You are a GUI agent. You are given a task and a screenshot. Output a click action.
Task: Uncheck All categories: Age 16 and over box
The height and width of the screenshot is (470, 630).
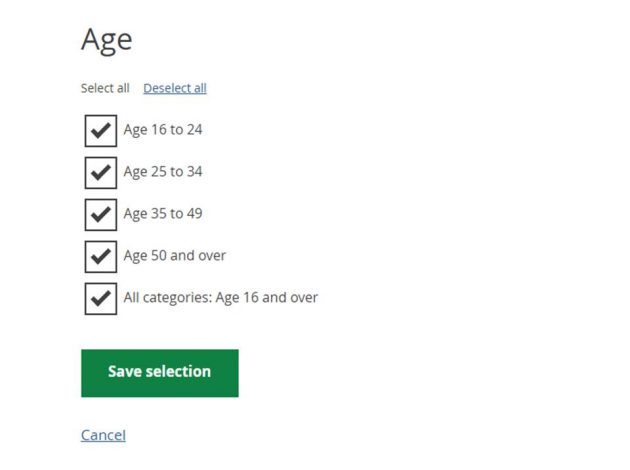101,298
